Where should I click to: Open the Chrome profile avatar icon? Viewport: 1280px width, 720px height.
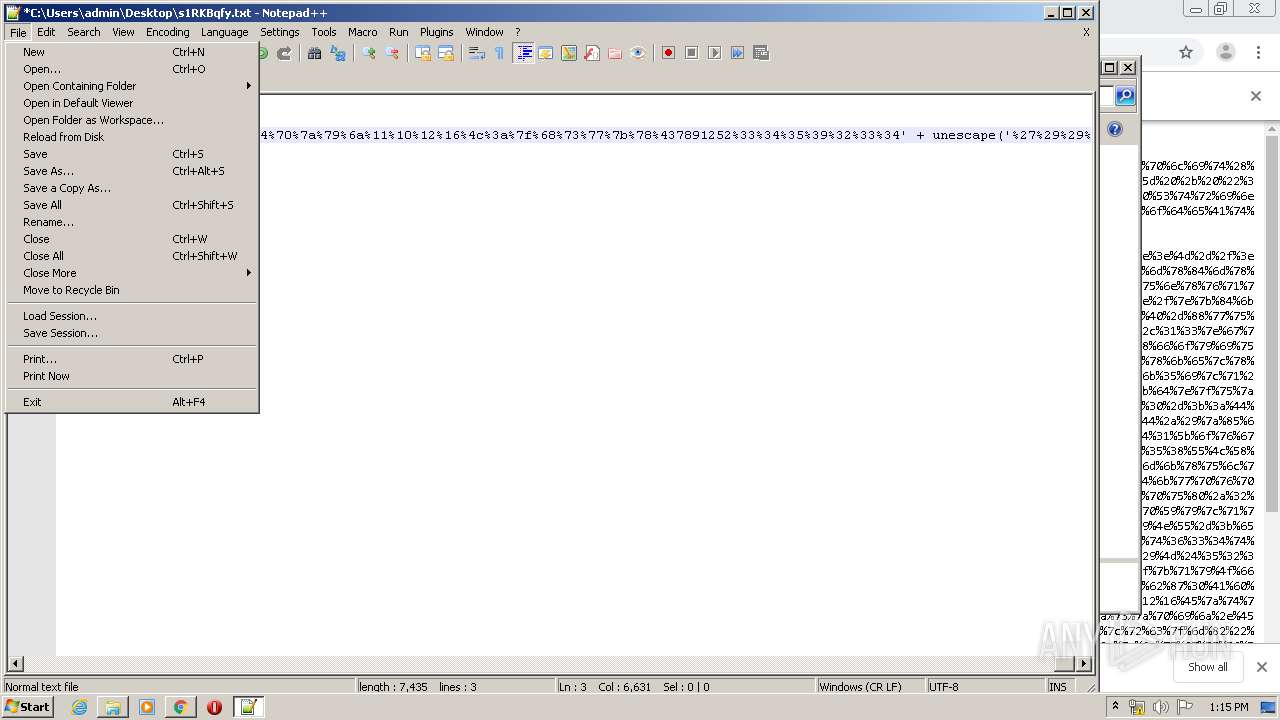(x=1226, y=53)
